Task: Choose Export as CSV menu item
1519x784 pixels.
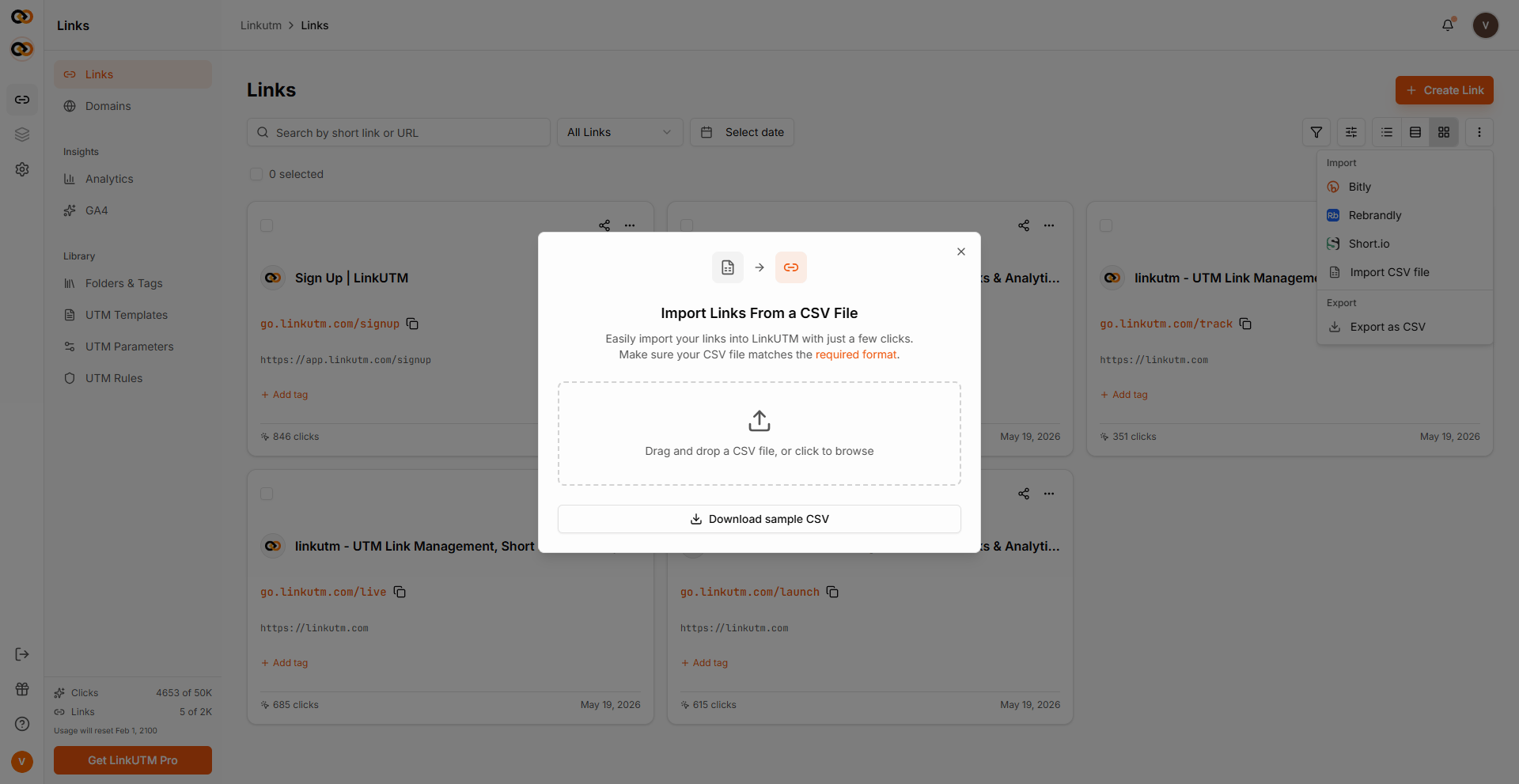Action: click(1405, 327)
